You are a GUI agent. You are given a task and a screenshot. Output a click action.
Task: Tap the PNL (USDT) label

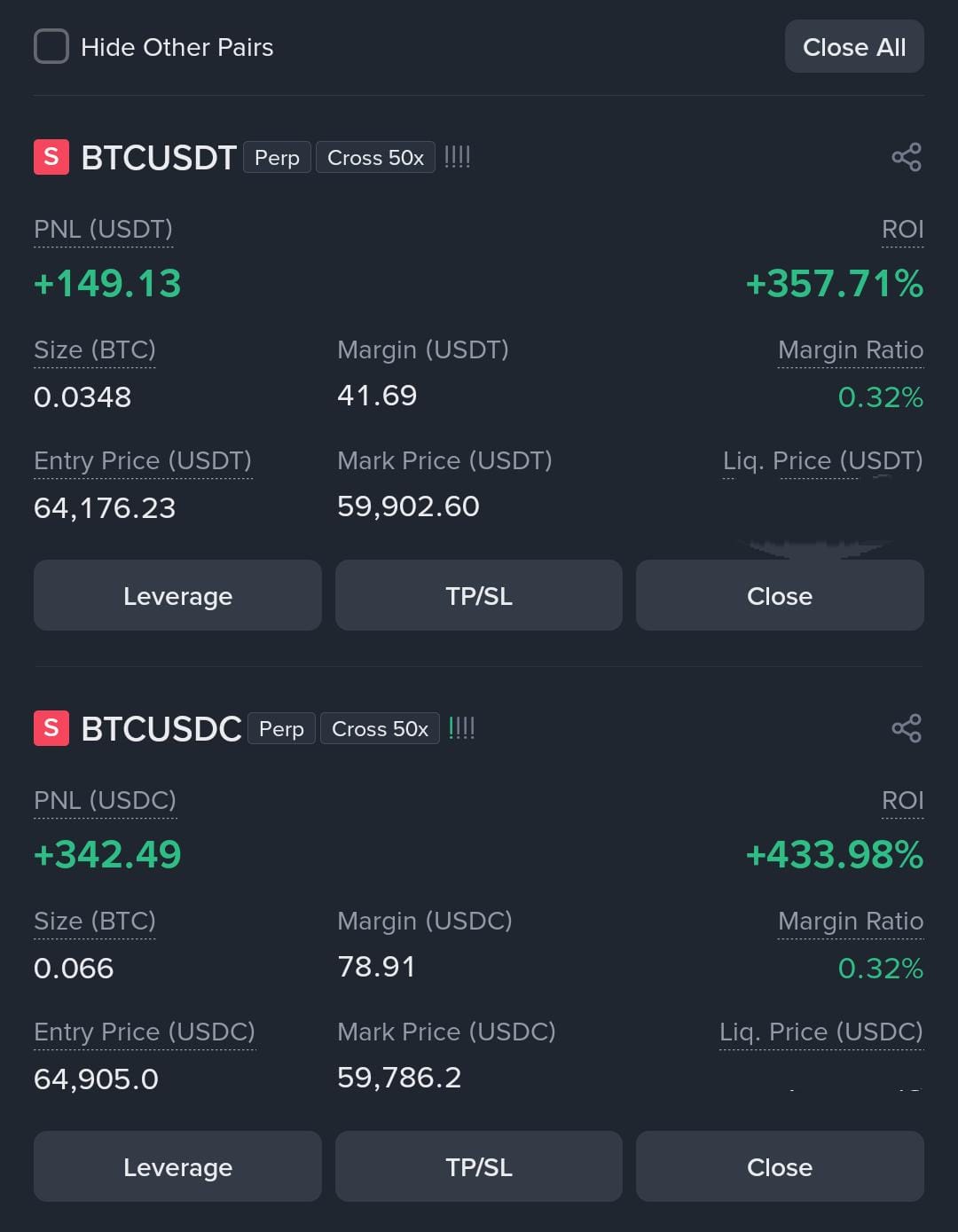pos(103,230)
